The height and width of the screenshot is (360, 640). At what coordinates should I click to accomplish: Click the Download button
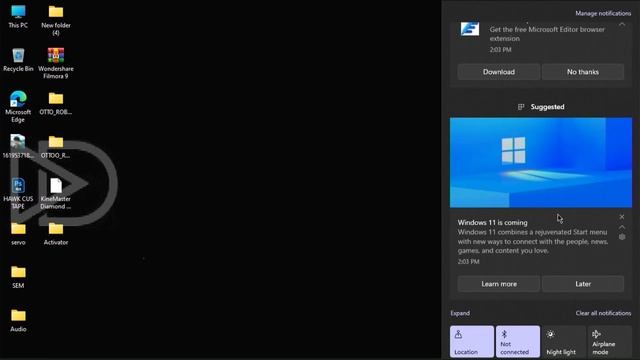click(499, 72)
